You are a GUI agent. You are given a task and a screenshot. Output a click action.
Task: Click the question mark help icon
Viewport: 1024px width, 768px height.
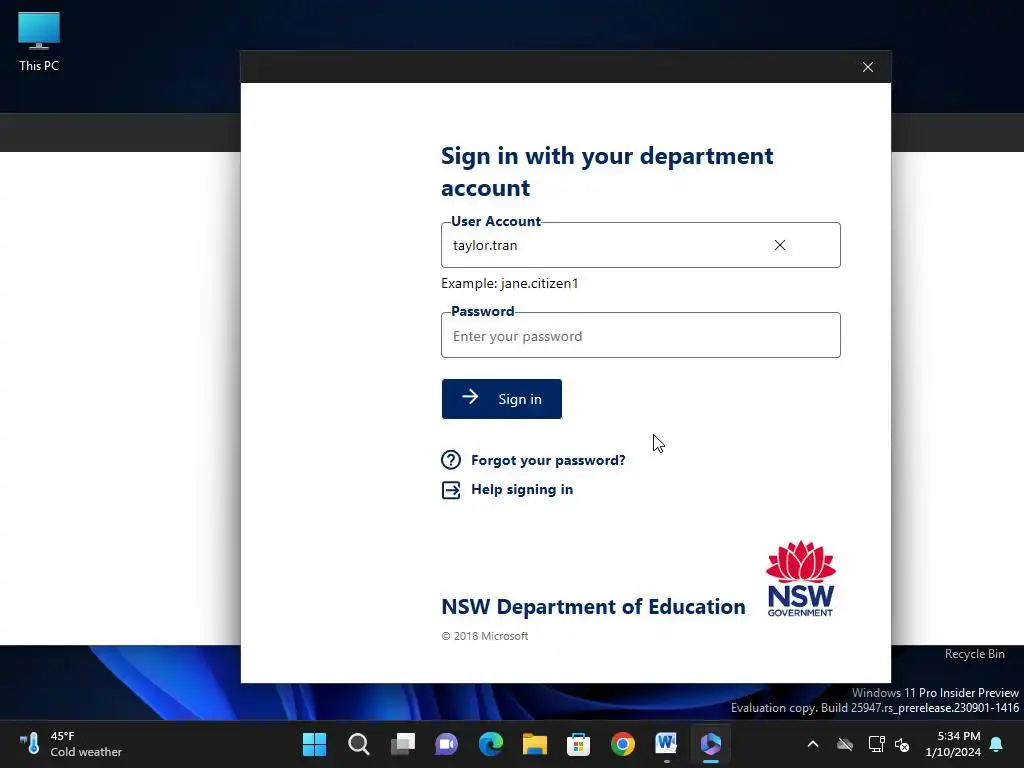451,460
